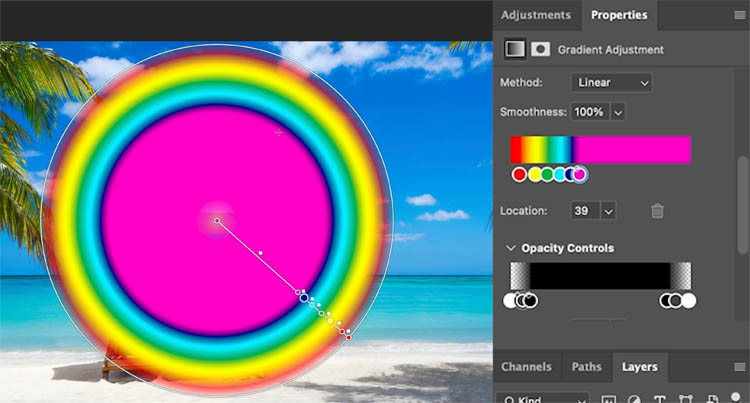750x403 pixels.
Task: Switch to the Channels tab
Action: (x=527, y=367)
